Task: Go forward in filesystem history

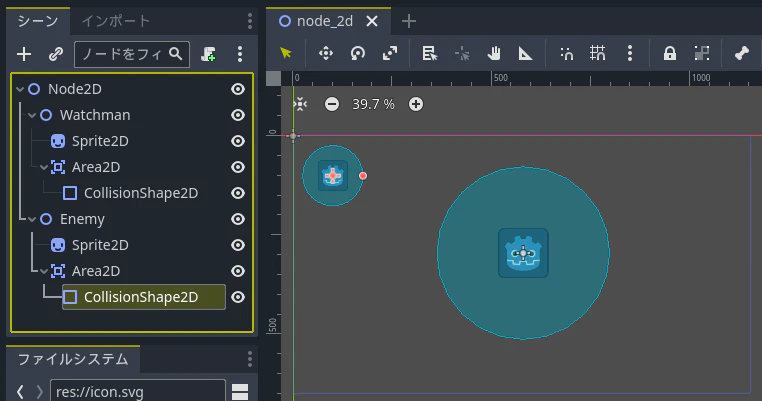Action: tap(39, 392)
